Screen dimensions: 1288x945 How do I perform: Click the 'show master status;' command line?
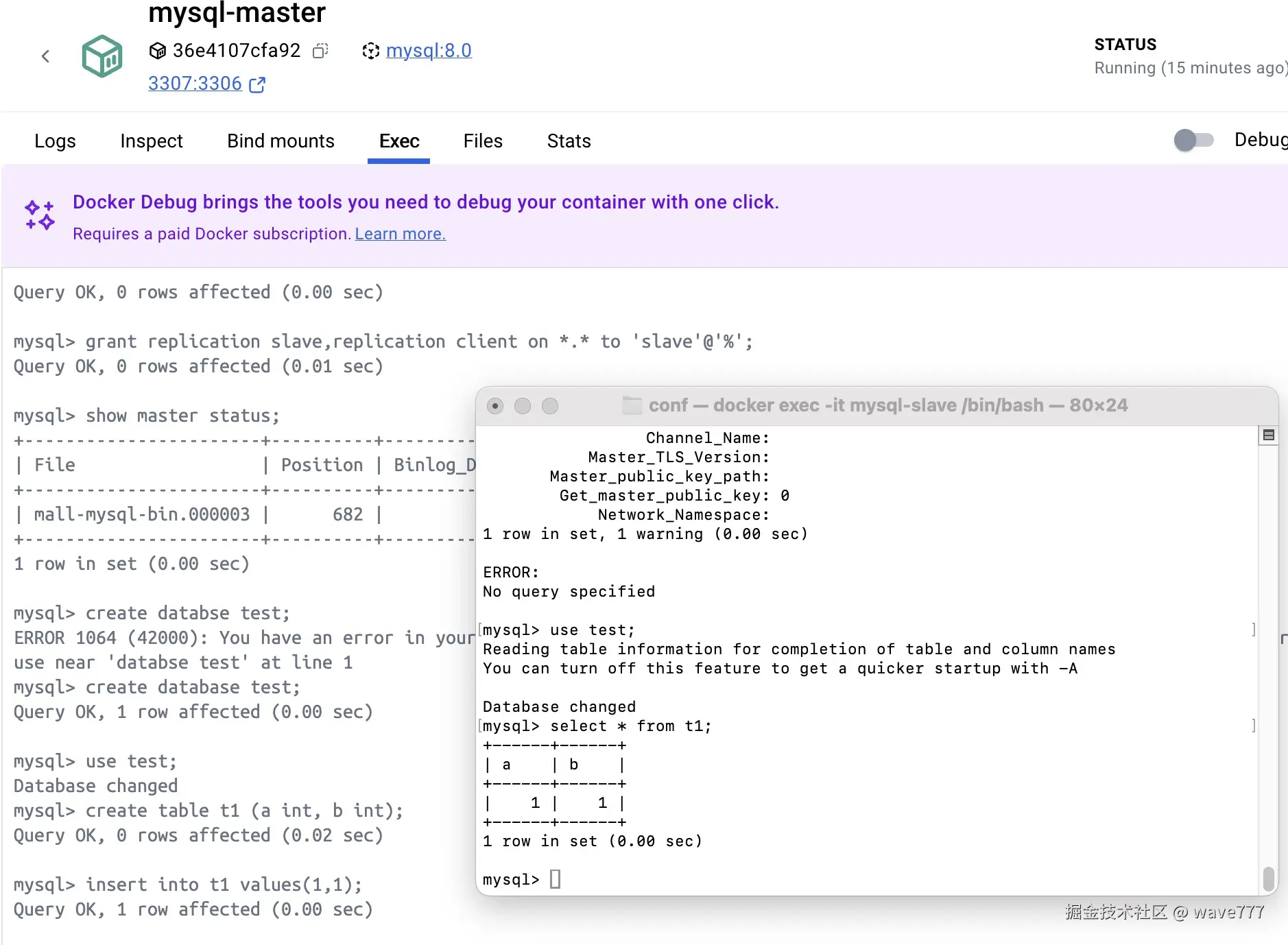[147, 416]
